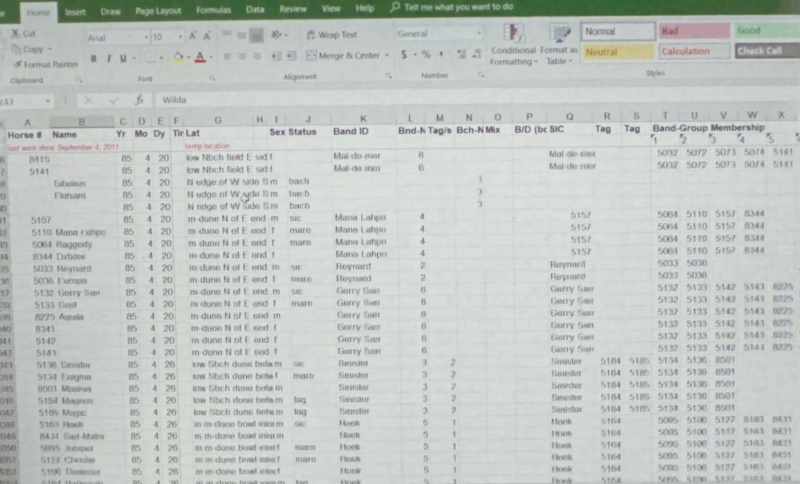Align cell text to the middle
The width and height of the screenshot is (800, 484).
tap(242, 35)
